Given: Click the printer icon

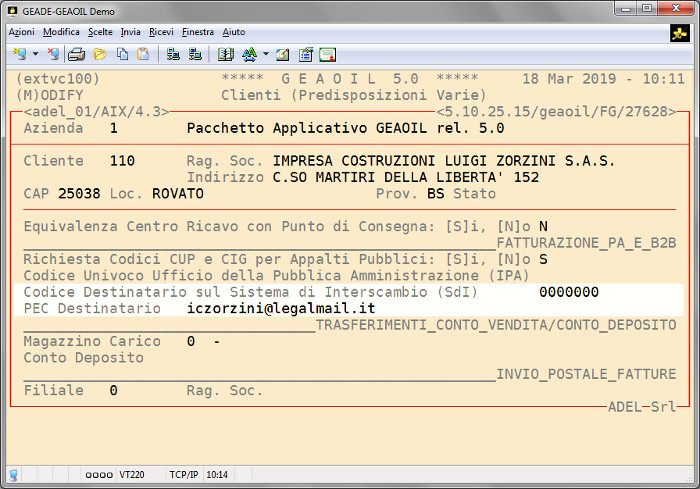Looking at the screenshot, I should [76, 54].
